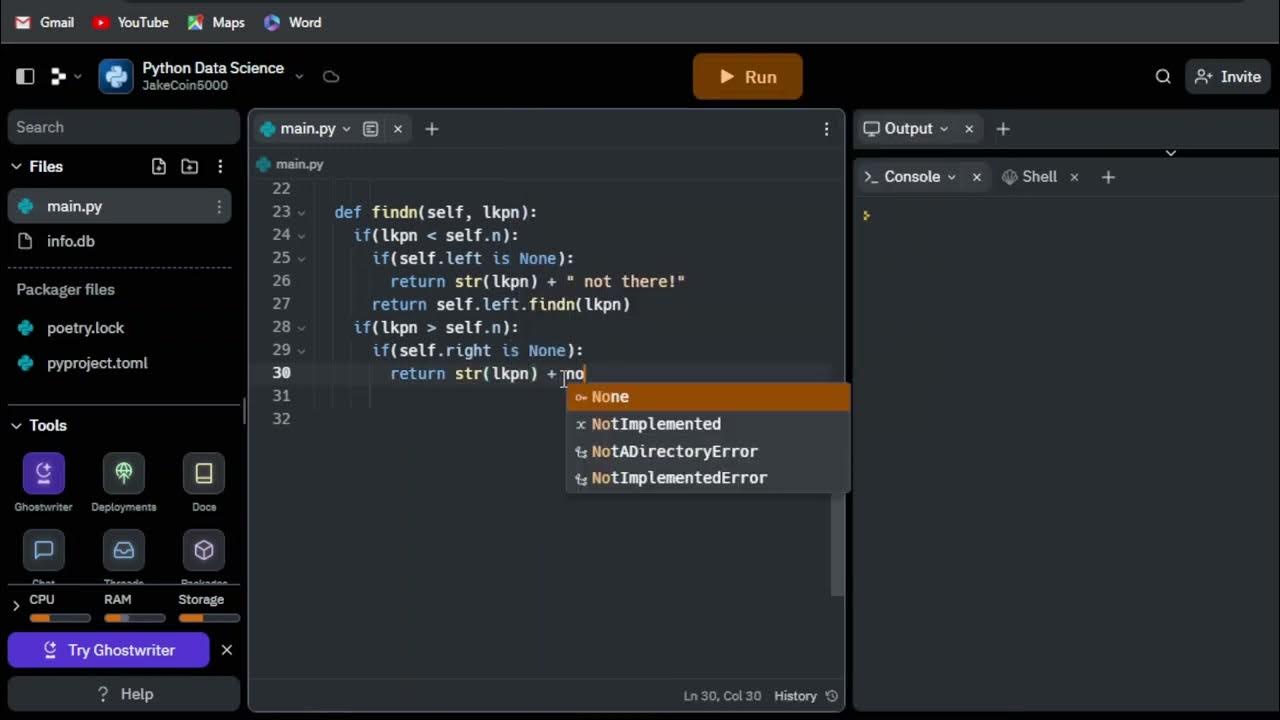Run the program with Run button
Image resolution: width=1280 pixels, height=720 pixels.
pos(748,77)
